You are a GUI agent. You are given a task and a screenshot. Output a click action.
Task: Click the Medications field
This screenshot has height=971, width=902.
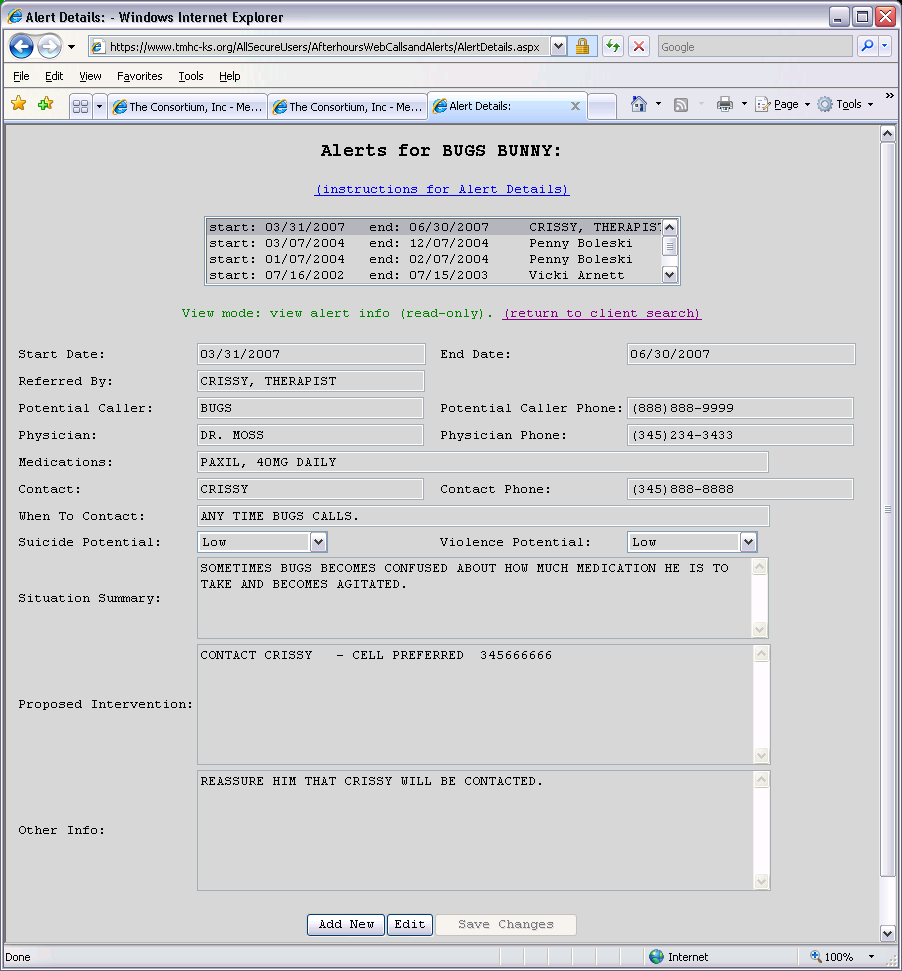click(x=483, y=462)
